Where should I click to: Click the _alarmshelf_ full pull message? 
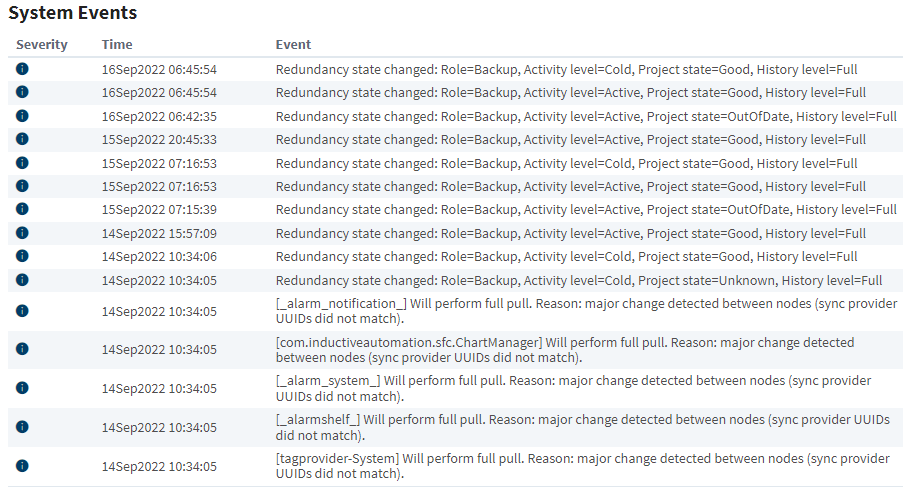[x=583, y=427]
